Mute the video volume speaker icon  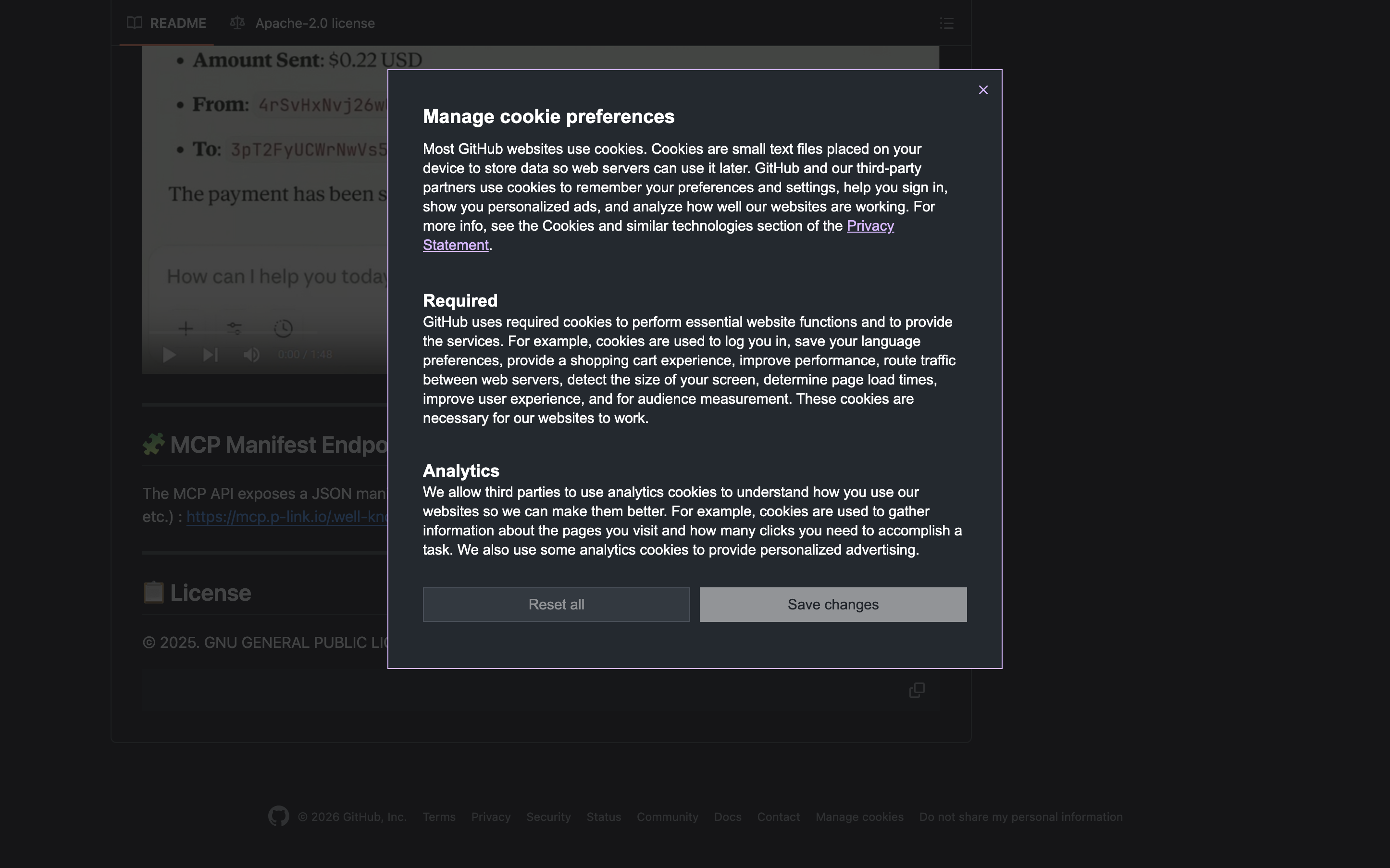tap(251, 355)
